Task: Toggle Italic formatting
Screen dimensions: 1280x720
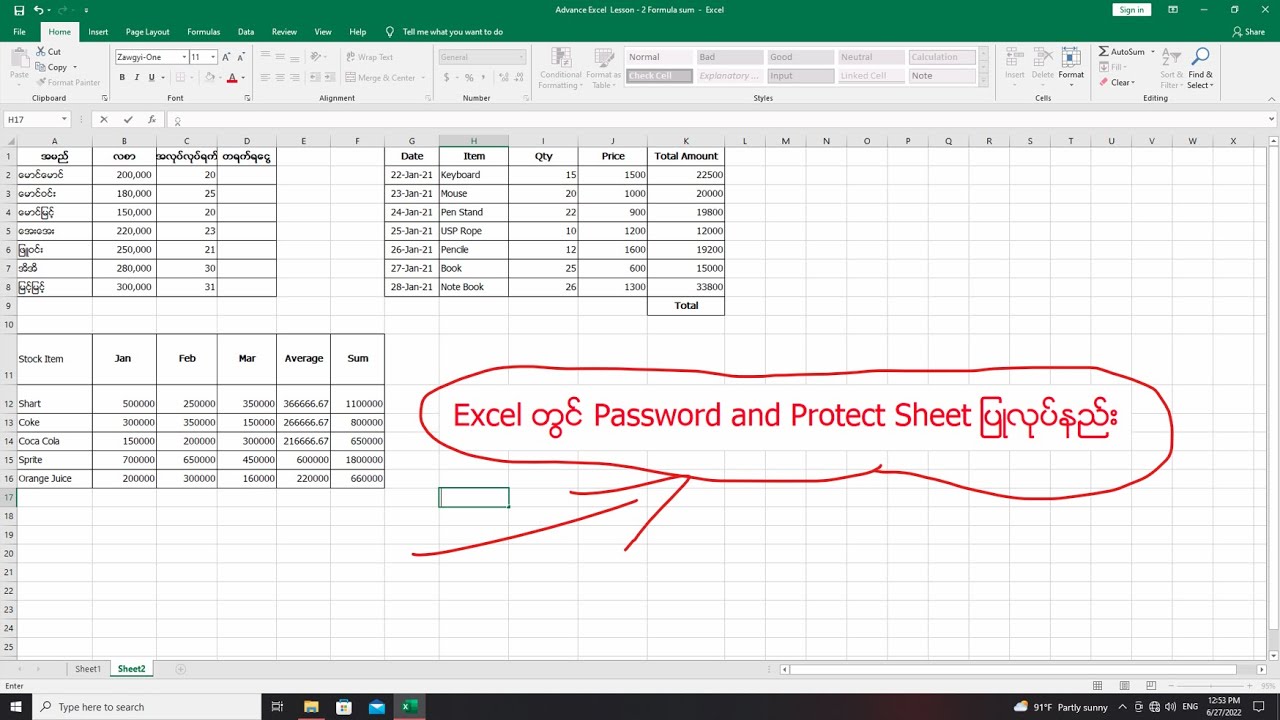Action: pos(137,77)
